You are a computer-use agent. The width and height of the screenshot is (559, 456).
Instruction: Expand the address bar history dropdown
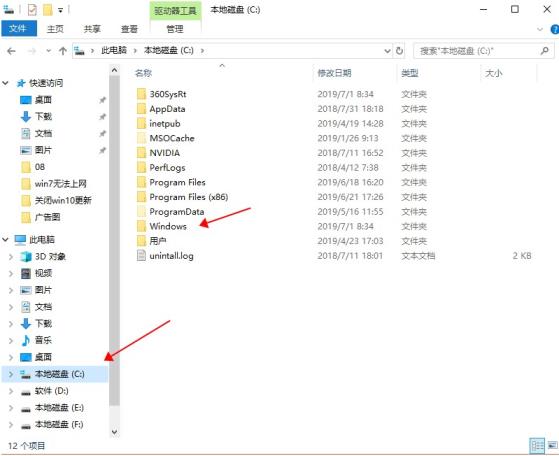coord(388,51)
